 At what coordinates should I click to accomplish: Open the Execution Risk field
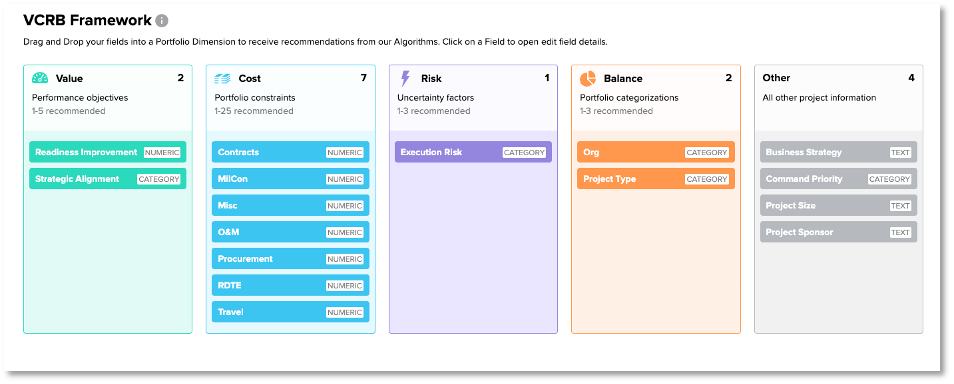(x=473, y=152)
